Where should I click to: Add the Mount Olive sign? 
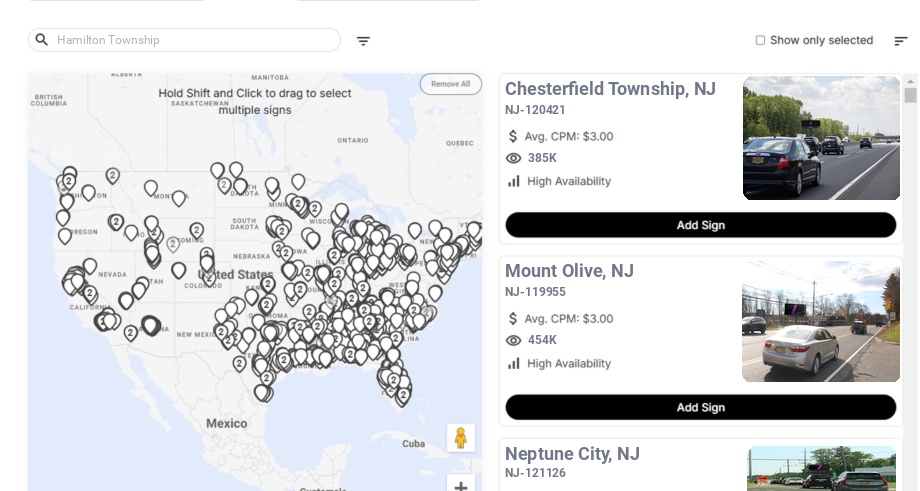click(x=700, y=407)
